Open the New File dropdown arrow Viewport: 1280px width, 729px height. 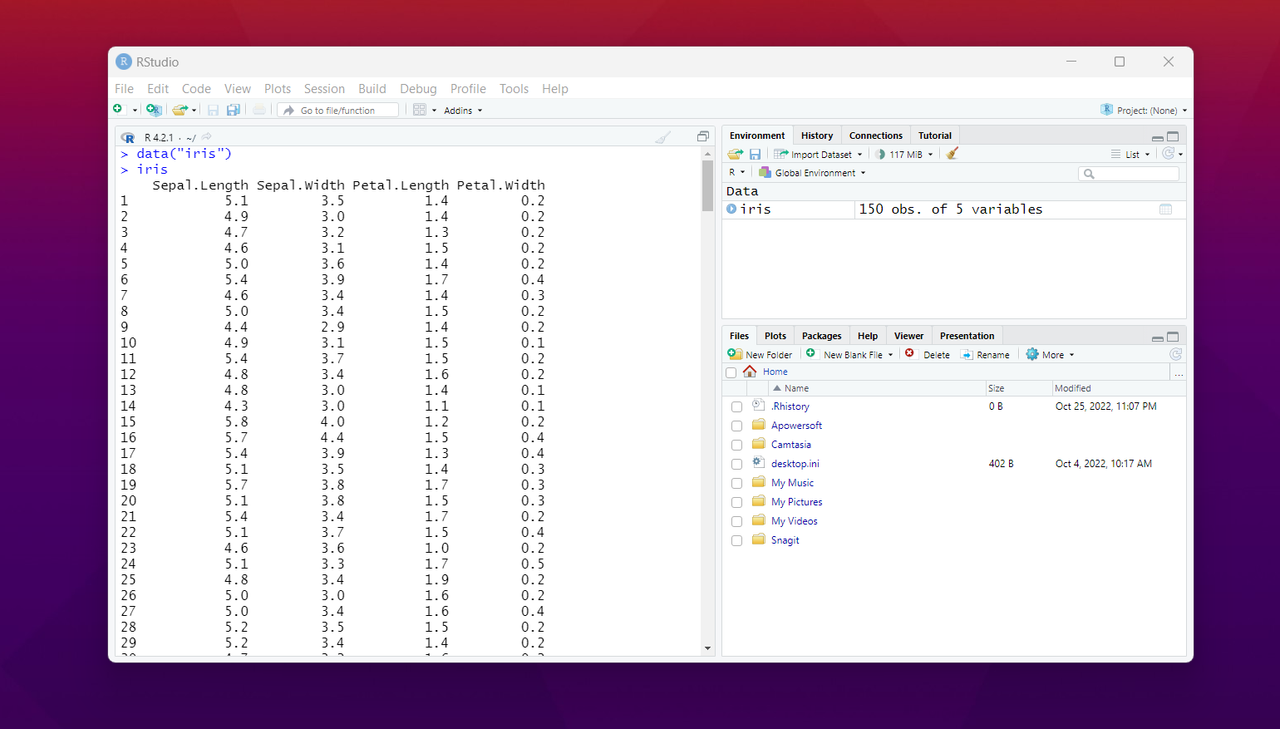[x=135, y=110]
